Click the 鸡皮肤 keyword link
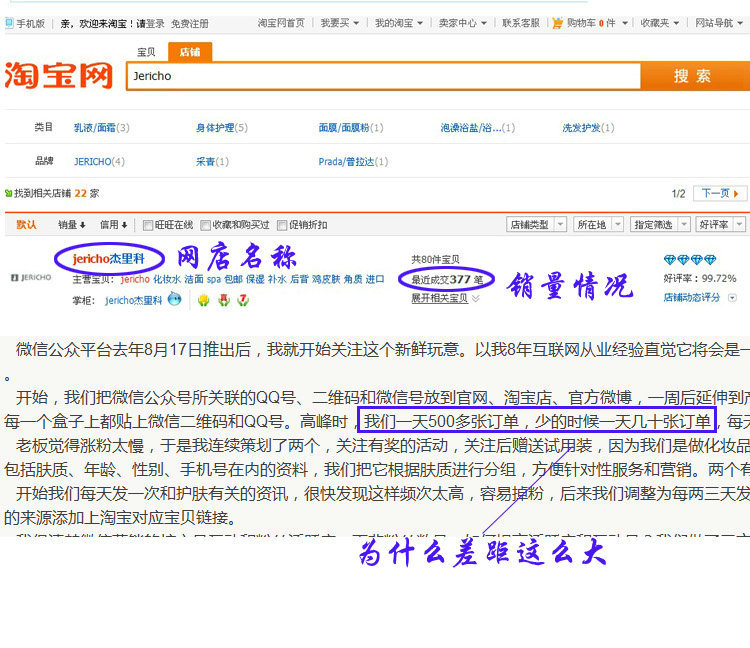 coord(326,279)
